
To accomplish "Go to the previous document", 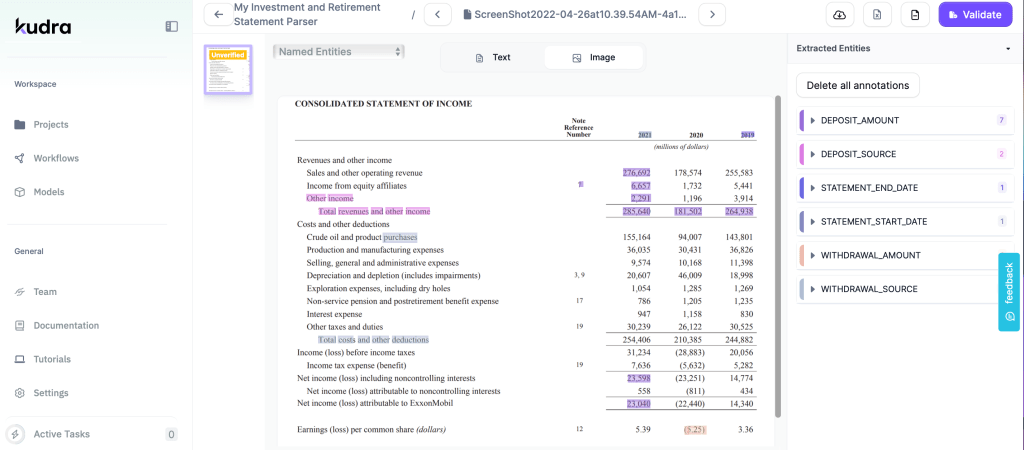I will (x=438, y=14).
